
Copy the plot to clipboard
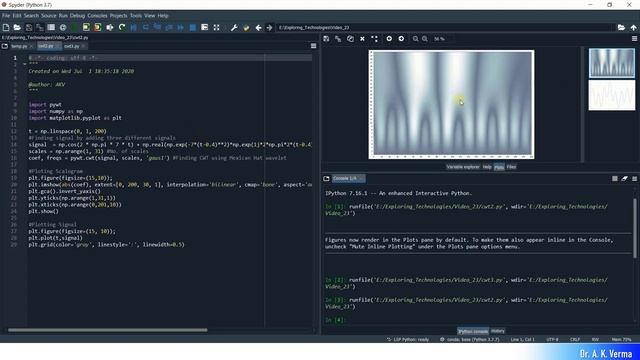(350, 39)
